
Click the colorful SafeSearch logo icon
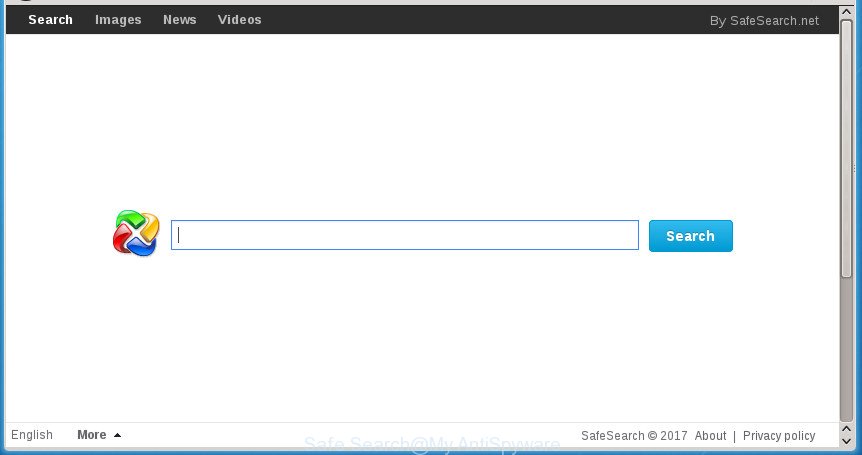click(136, 233)
